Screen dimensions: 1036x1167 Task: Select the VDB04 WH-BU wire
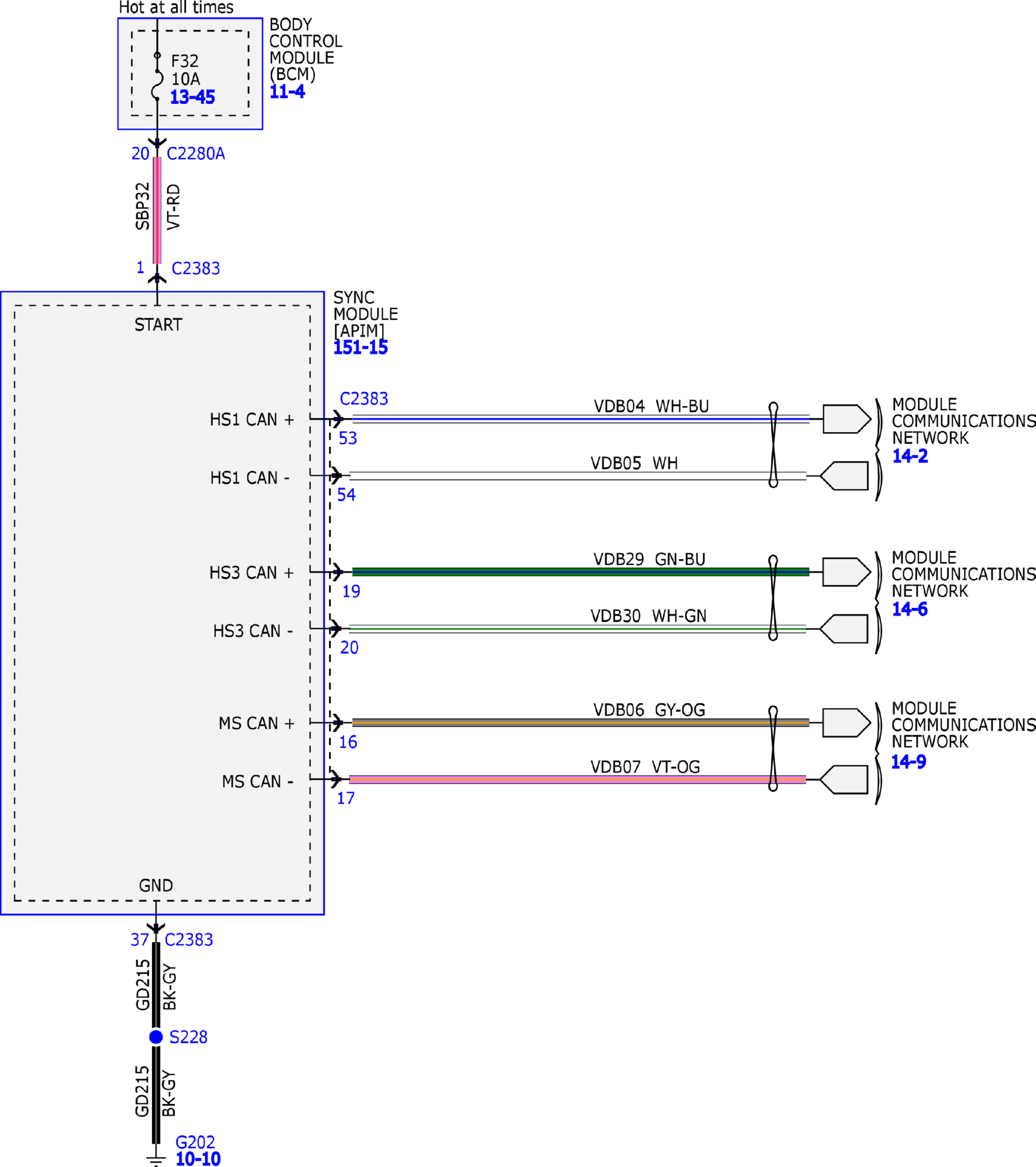point(581,419)
